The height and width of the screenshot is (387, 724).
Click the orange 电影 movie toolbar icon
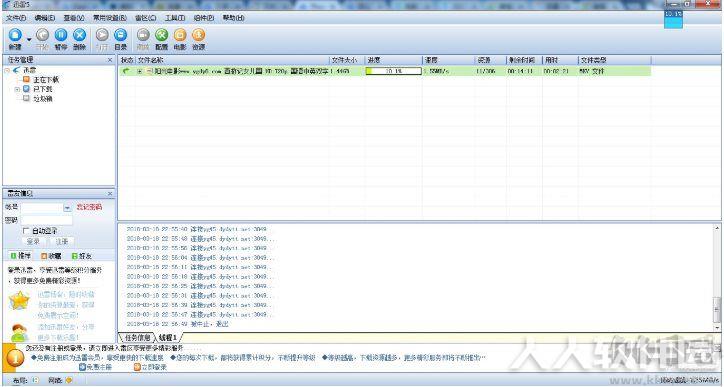coord(180,35)
